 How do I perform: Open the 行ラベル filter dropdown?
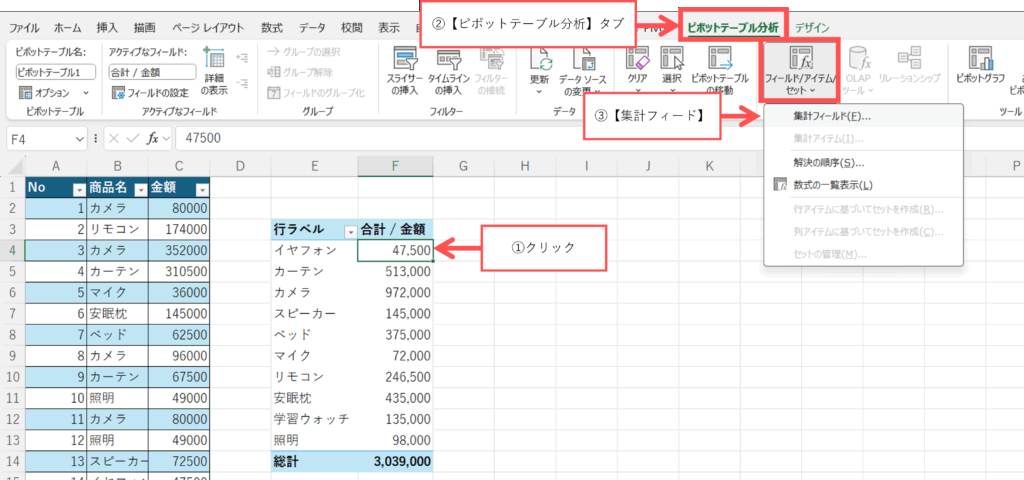[x=350, y=230]
